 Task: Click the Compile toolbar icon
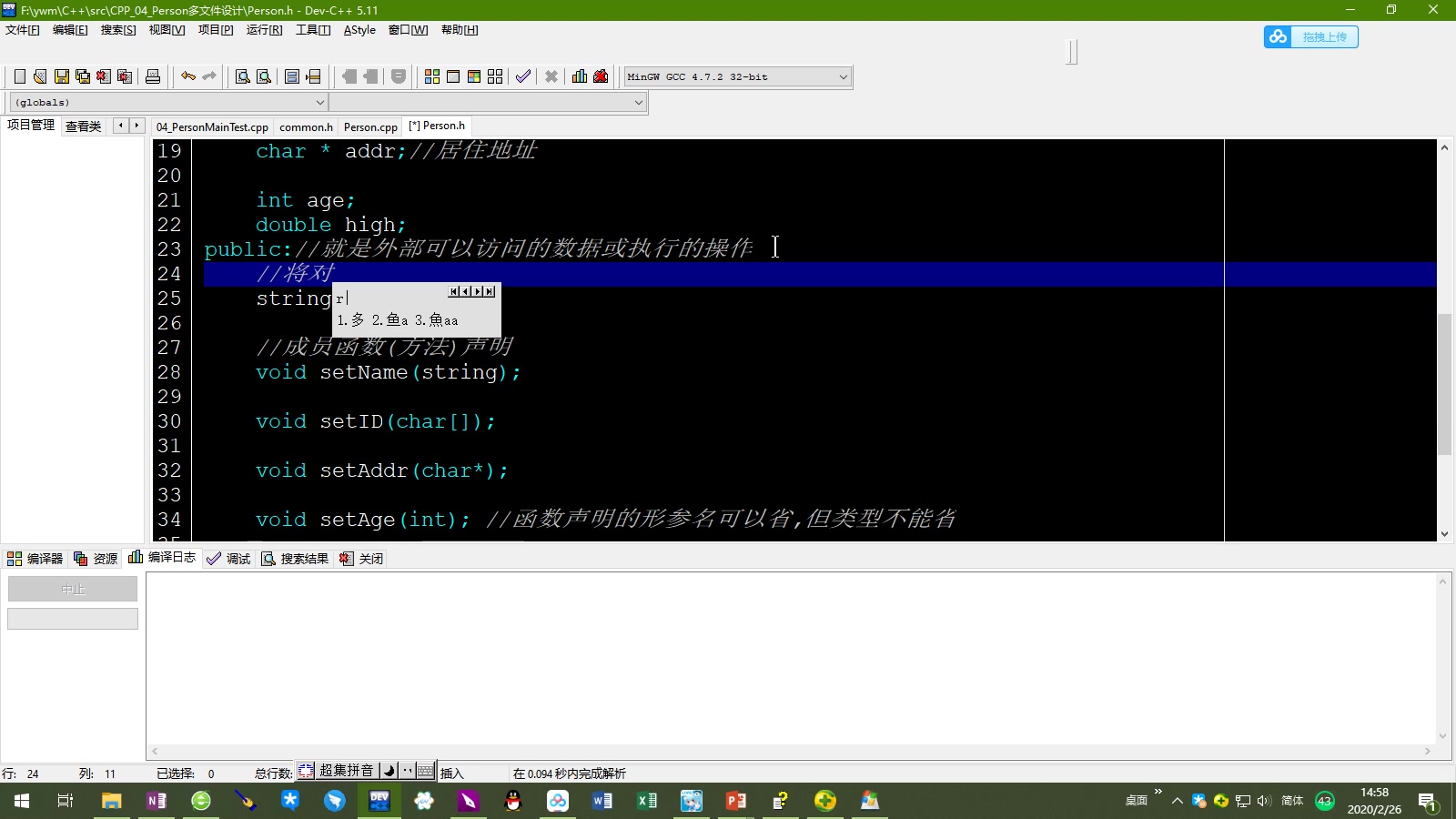432,76
